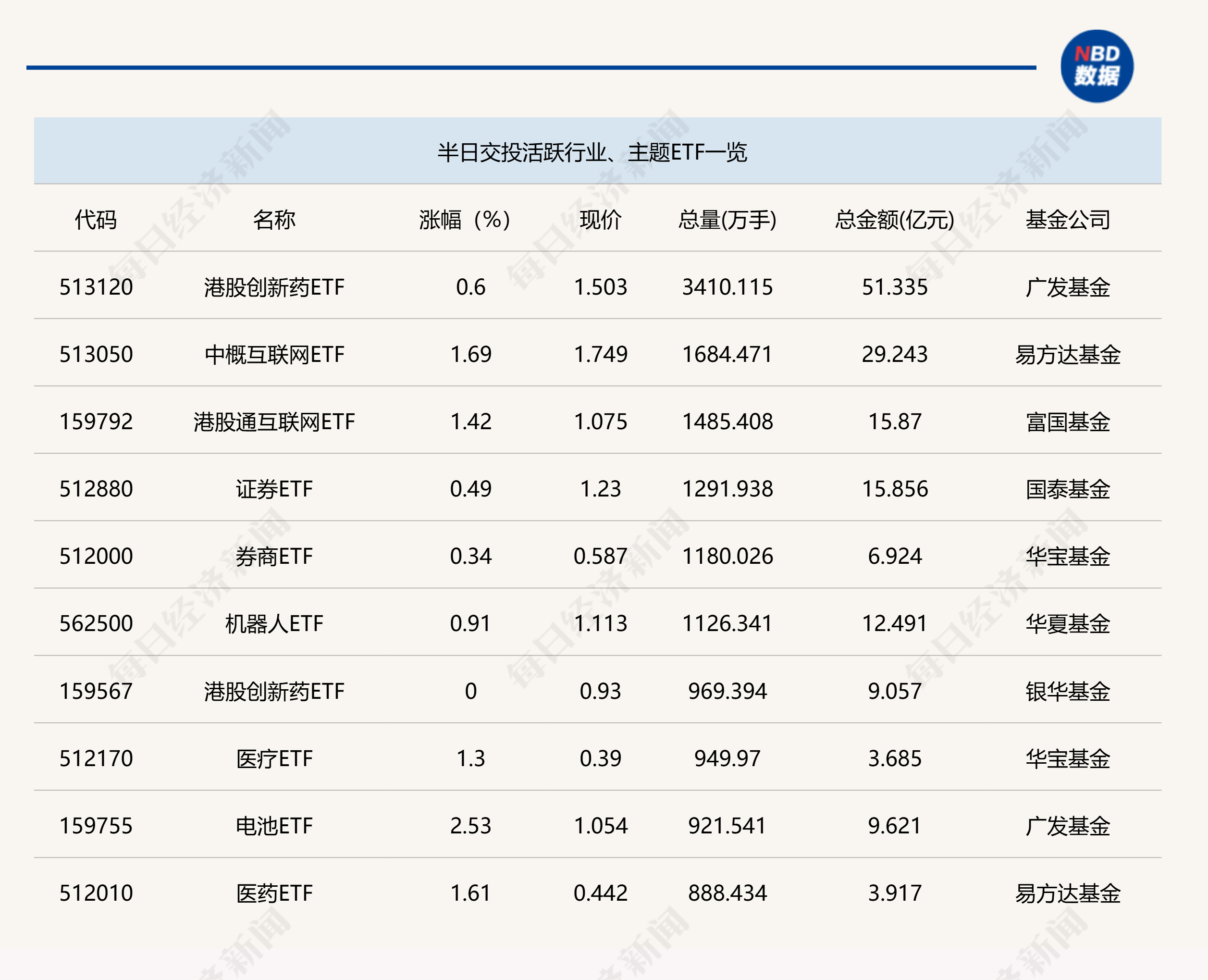Click the name 医药ETF
Image resolution: width=1208 pixels, height=980 pixels.
click(x=274, y=893)
